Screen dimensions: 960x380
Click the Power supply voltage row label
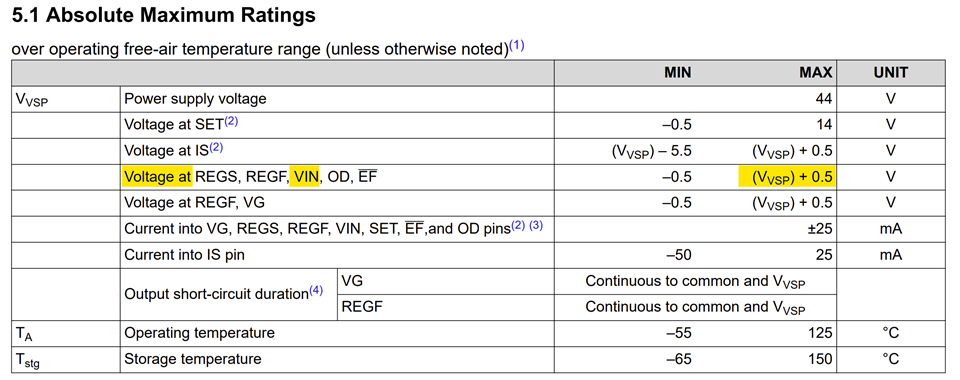[195, 99]
